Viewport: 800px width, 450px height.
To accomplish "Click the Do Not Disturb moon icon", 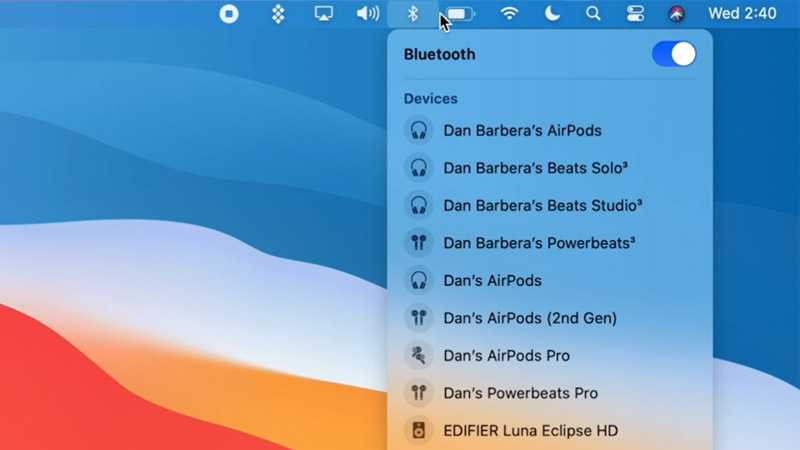I will pos(552,13).
